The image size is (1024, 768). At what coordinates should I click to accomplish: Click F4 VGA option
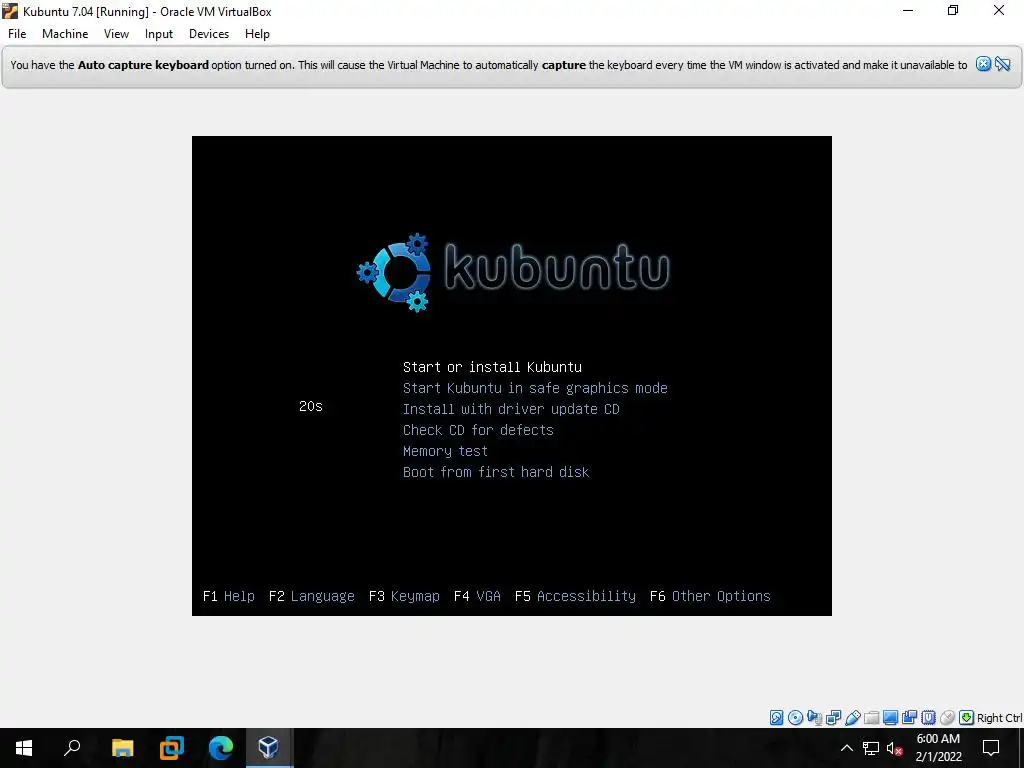pos(477,596)
